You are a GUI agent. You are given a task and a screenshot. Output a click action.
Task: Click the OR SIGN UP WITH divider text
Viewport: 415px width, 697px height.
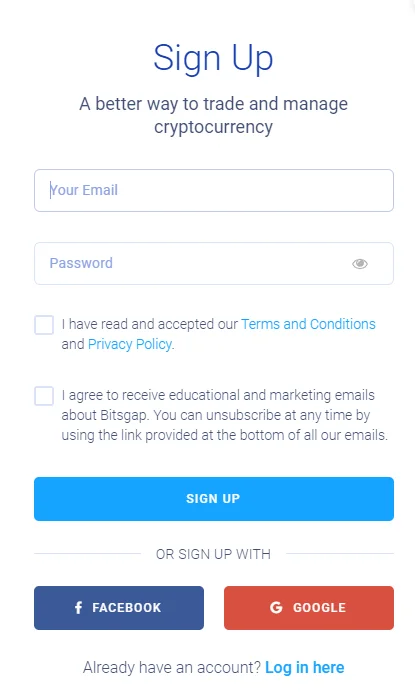[213, 554]
